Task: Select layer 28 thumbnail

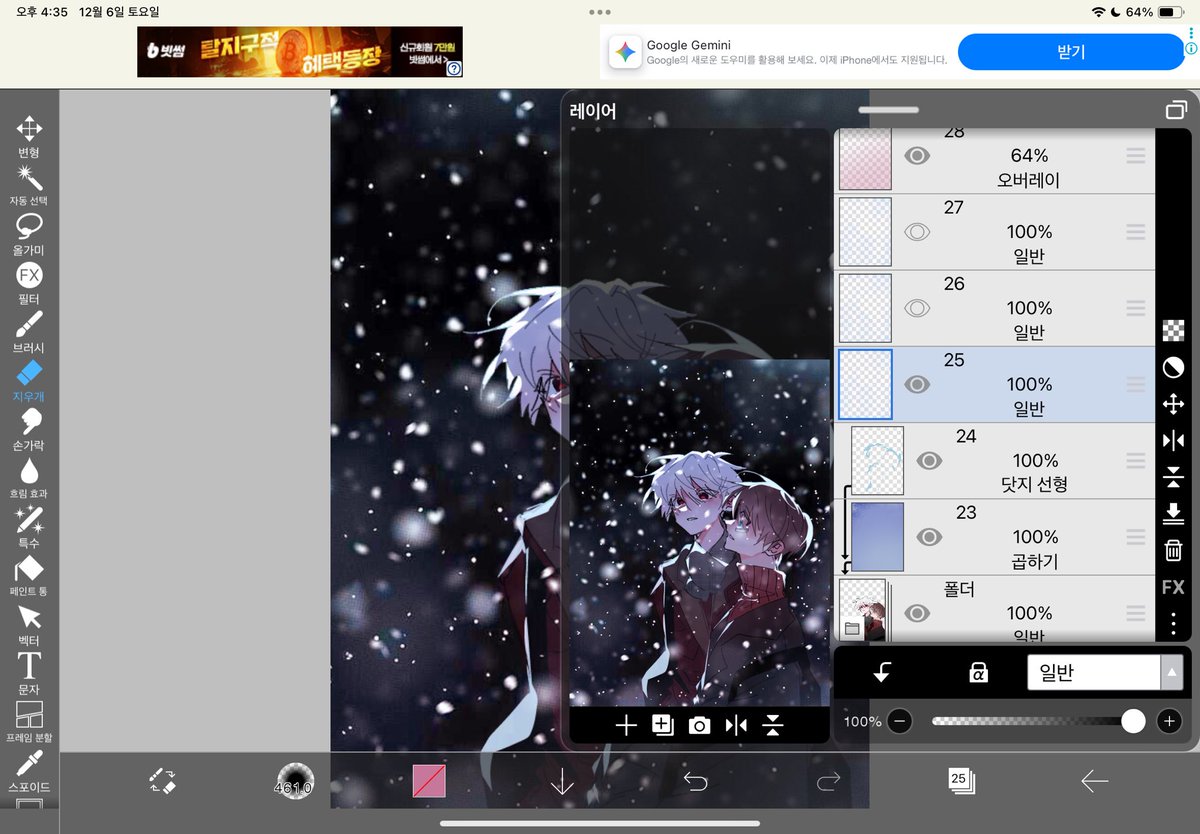Action: point(865,159)
